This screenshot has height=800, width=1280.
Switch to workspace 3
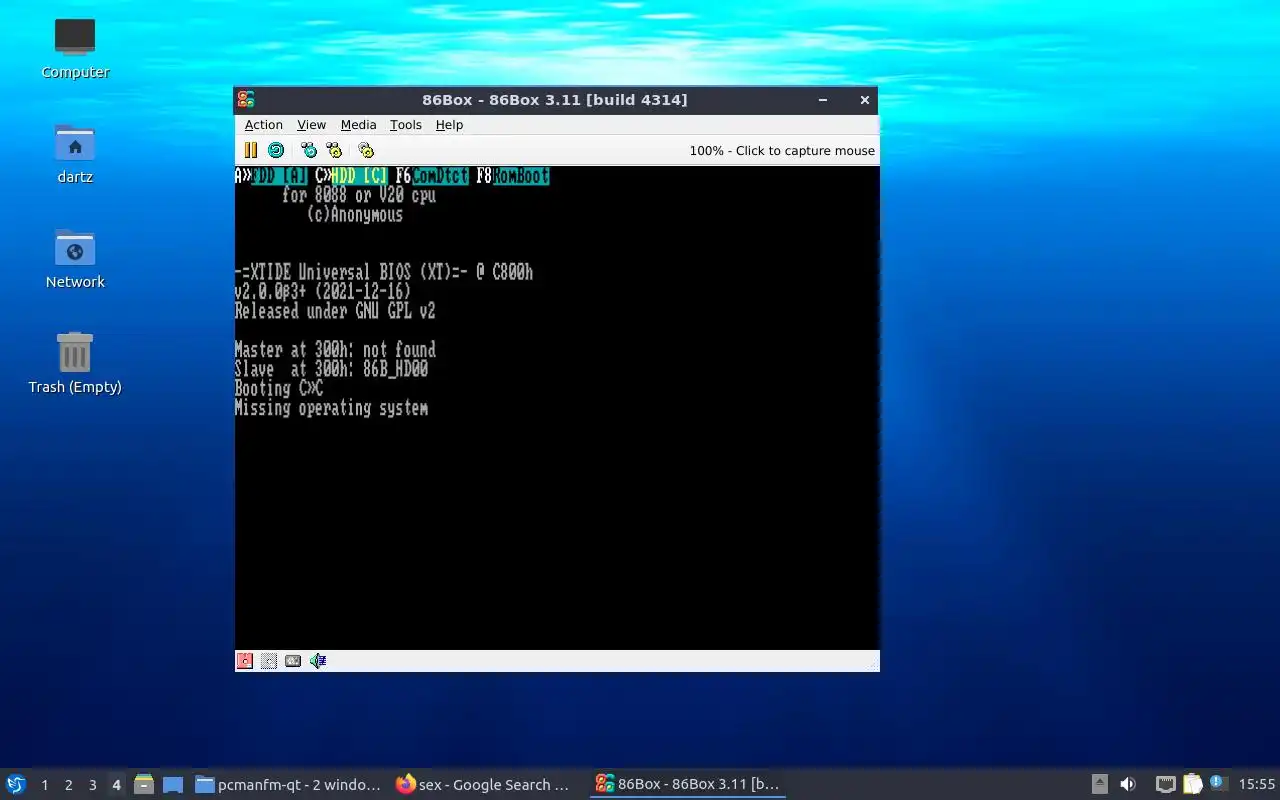click(x=92, y=785)
